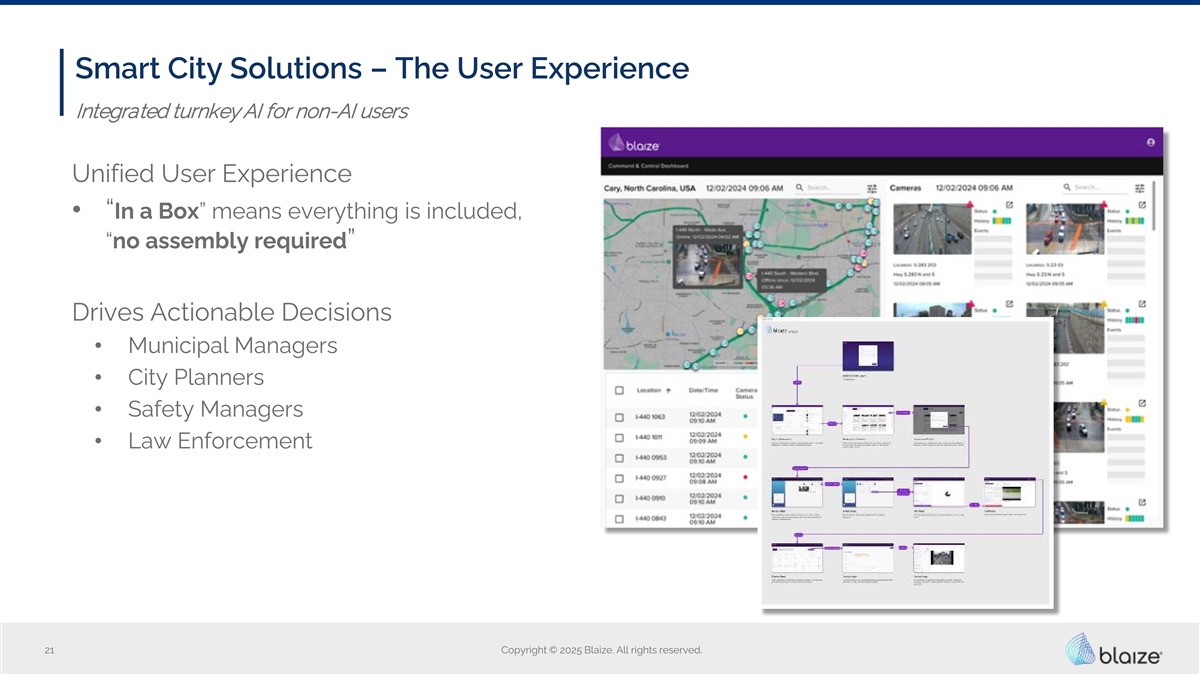Click slide title Smart City Solutions
Viewport: 1200px width, 675px height.
(382, 69)
